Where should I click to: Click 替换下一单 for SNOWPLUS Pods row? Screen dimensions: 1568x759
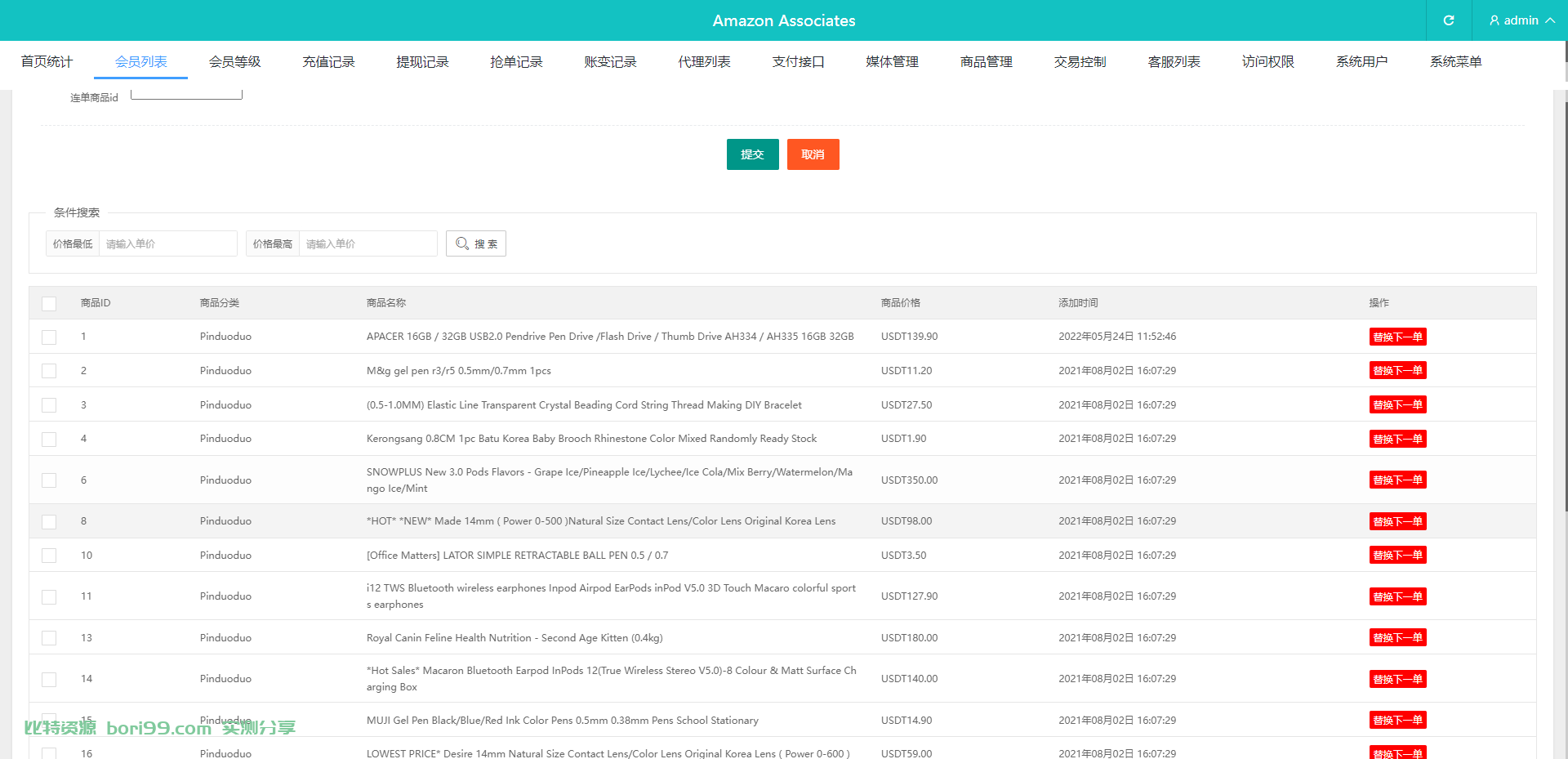point(1397,480)
